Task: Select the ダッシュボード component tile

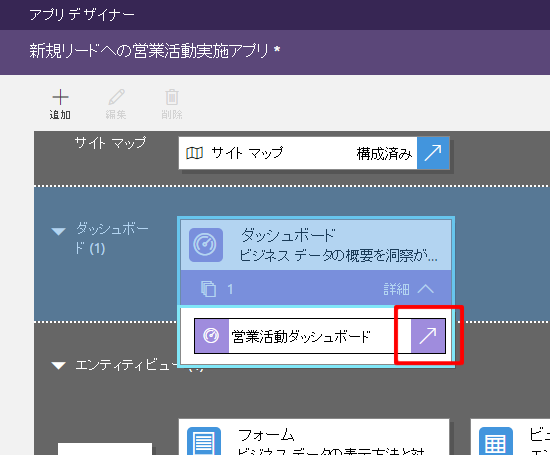Action: click(x=316, y=245)
